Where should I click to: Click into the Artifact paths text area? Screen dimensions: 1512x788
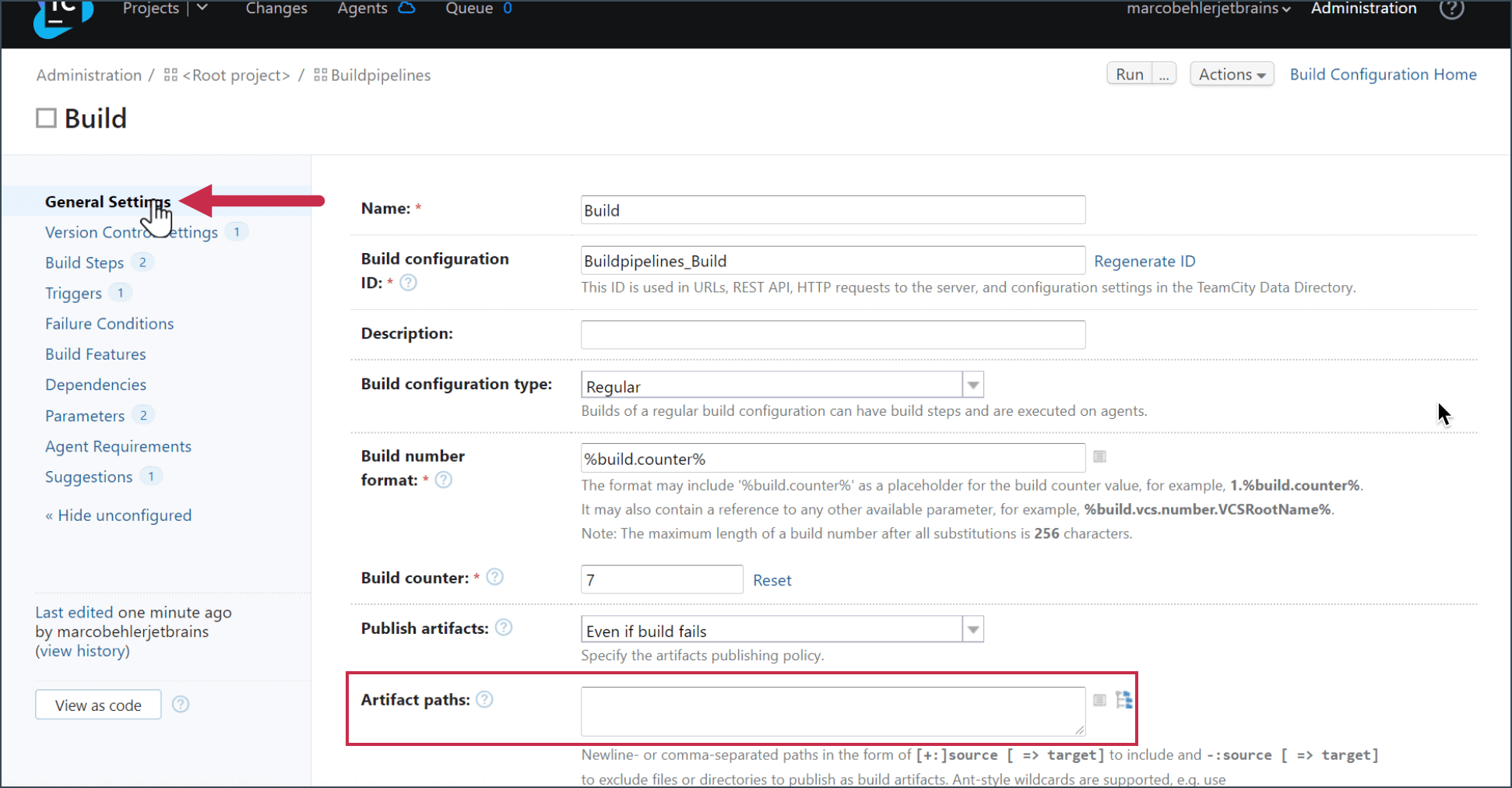[832, 711]
